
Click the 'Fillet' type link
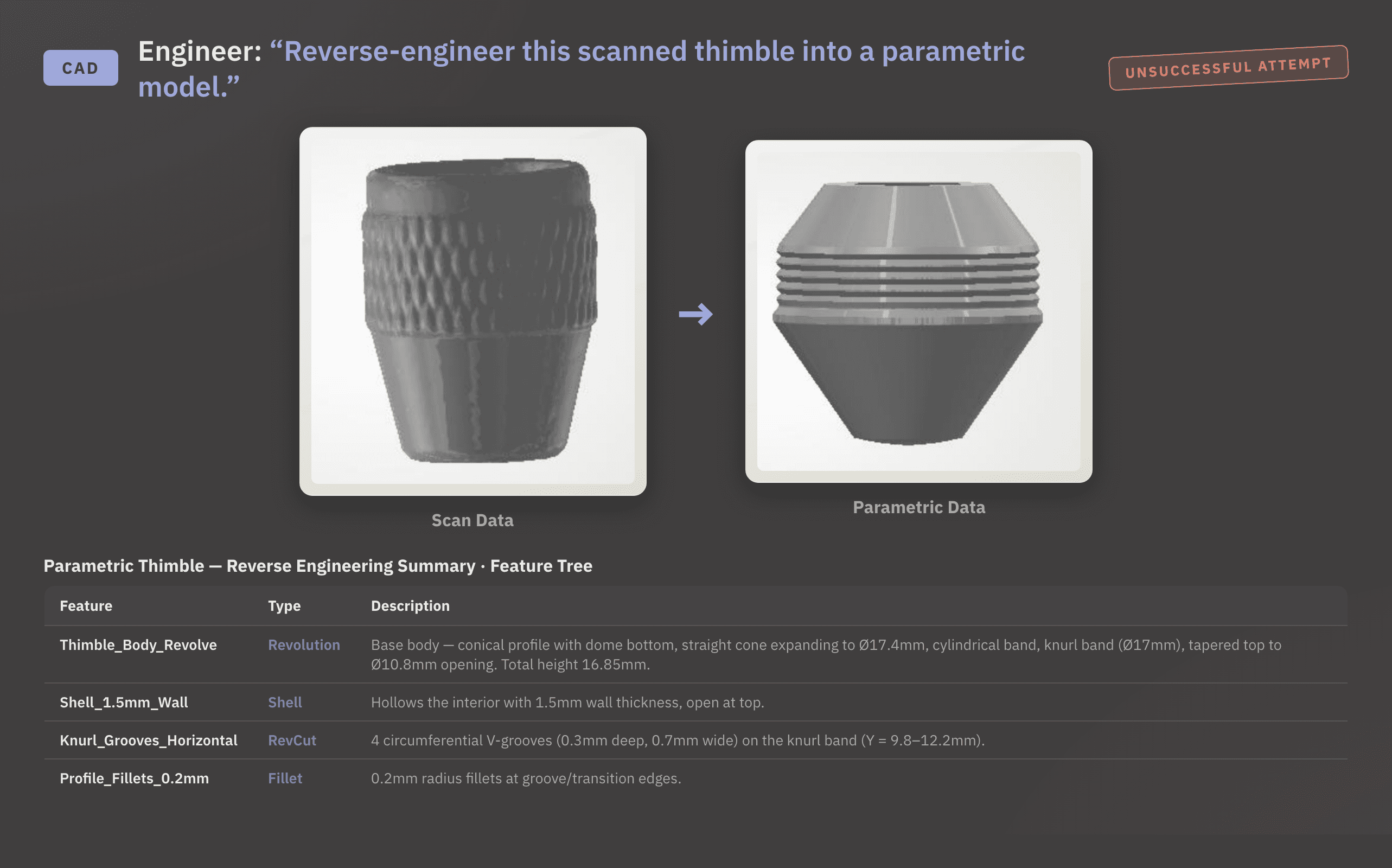coord(285,778)
